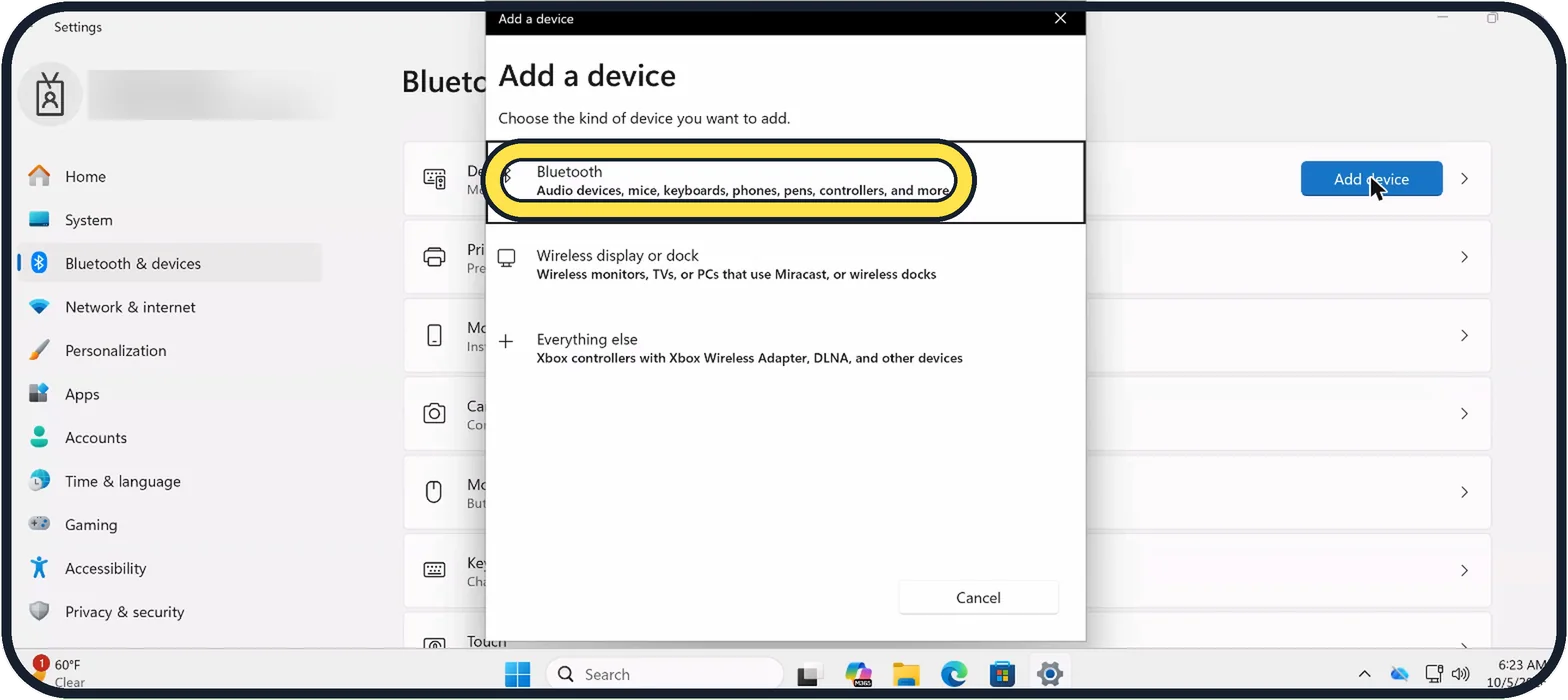The width and height of the screenshot is (1568, 700).
Task: Open File Explorer from taskbar
Action: [906, 674]
